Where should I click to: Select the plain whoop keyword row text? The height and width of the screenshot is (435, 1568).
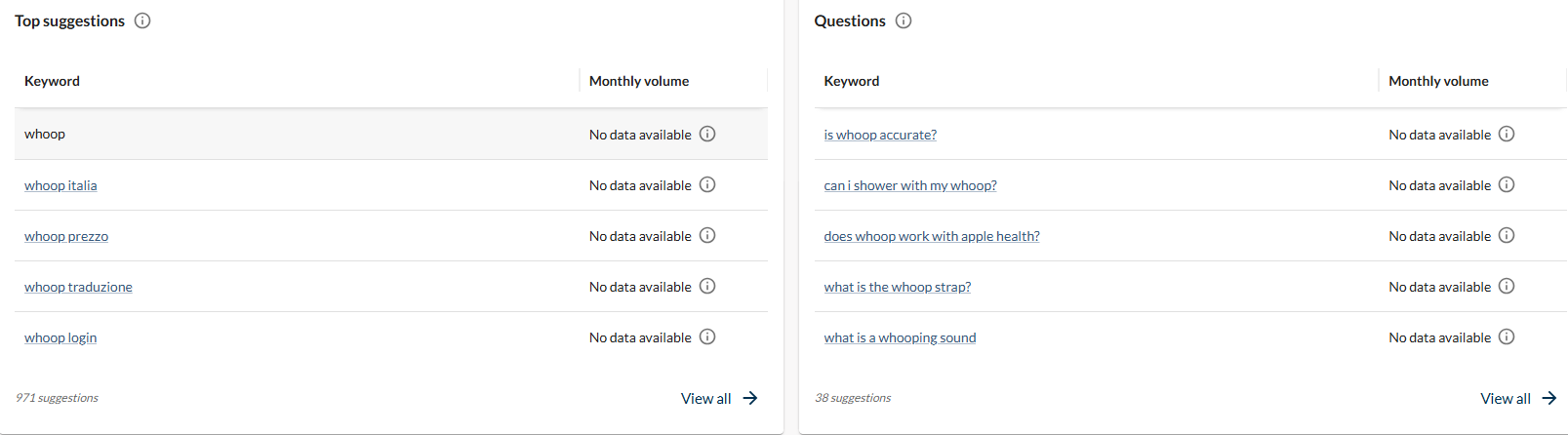(45, 134)
